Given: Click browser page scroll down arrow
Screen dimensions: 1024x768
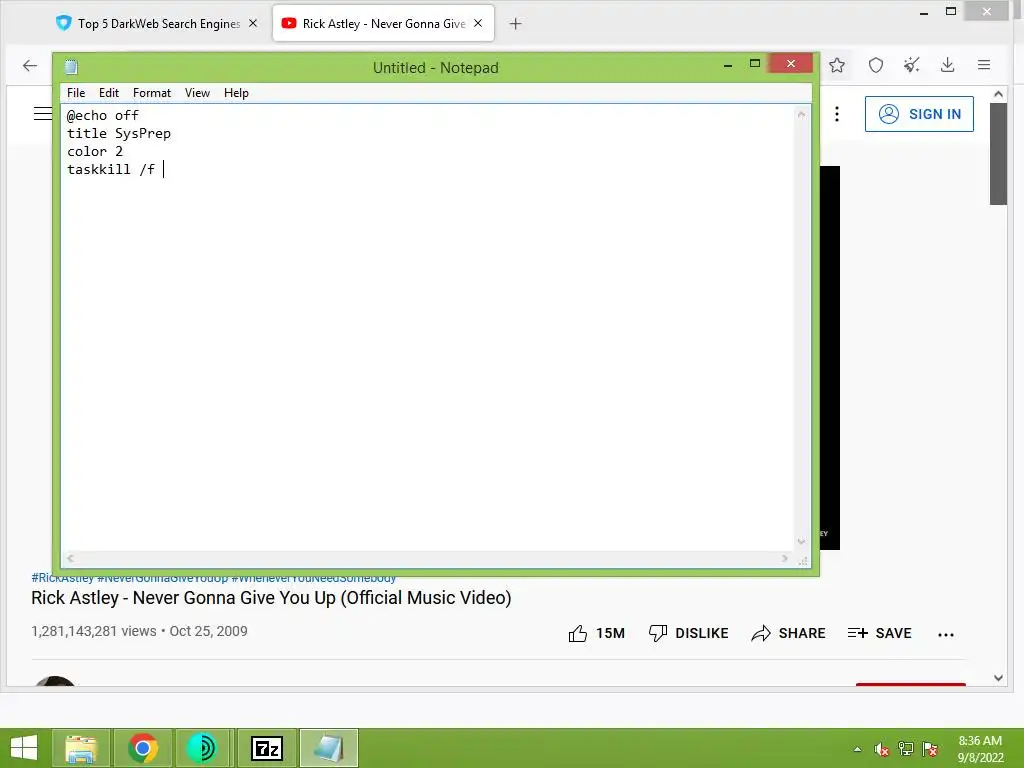Looking at the screenshot, I should (x=998, y=678).
